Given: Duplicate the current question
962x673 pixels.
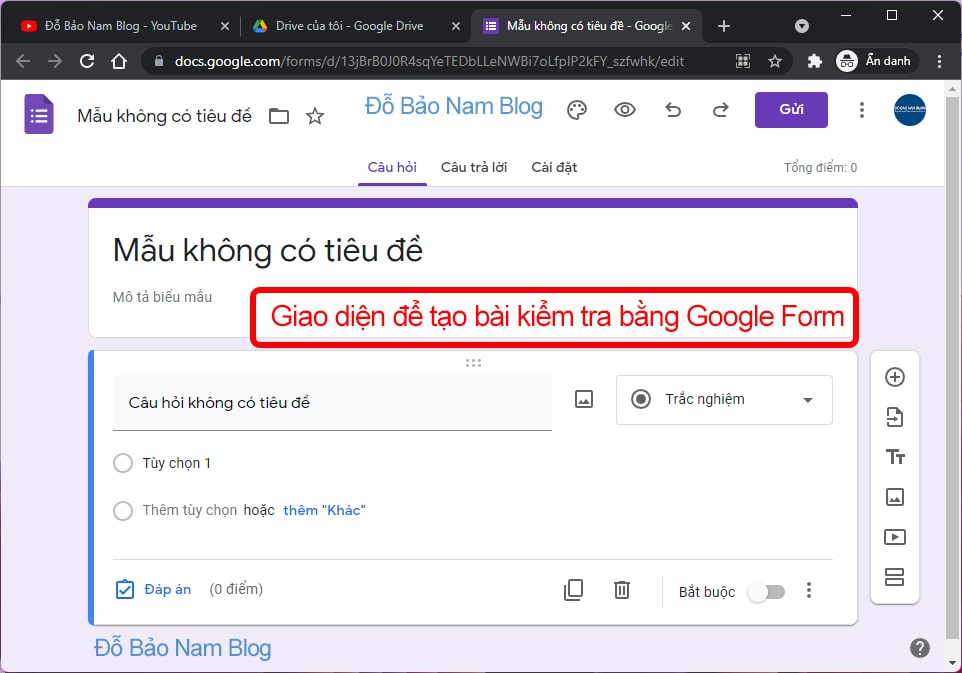Looking at the screenshot, I should [x=573, y=590].
